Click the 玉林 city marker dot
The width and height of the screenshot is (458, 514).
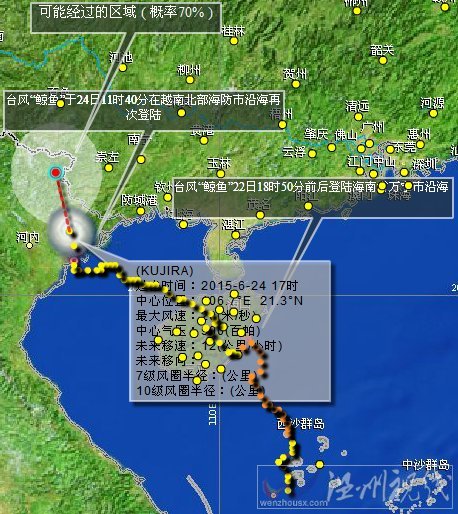(220, 174)
